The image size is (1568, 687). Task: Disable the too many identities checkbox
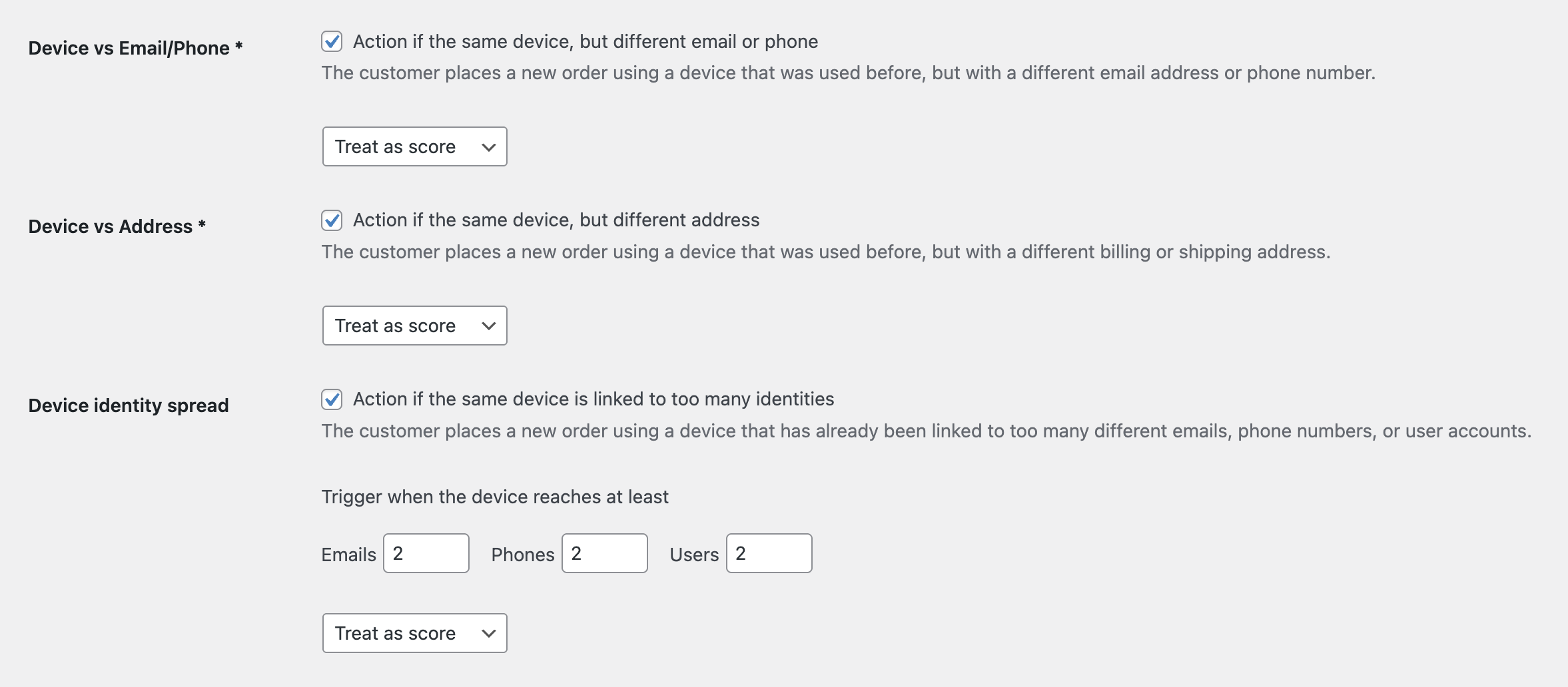click(332, 399)
